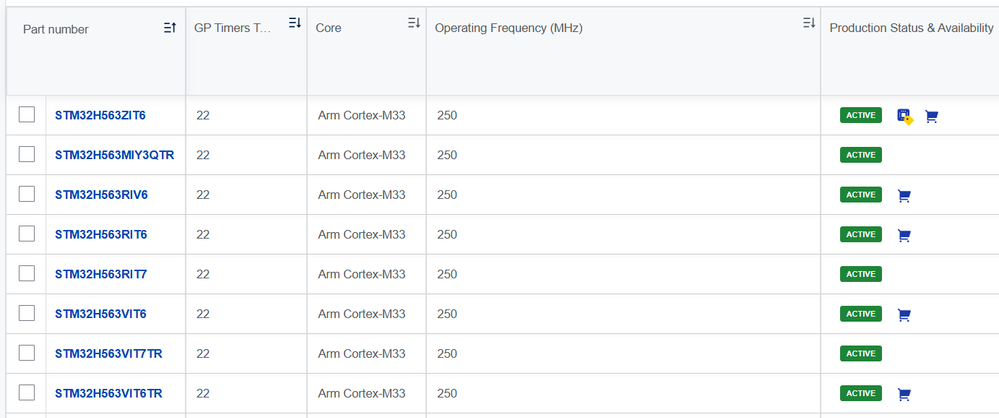Screen dimensions: 999x418
Task: Open cart icon for STM32H563RIV6
Action: coord(903,196)
